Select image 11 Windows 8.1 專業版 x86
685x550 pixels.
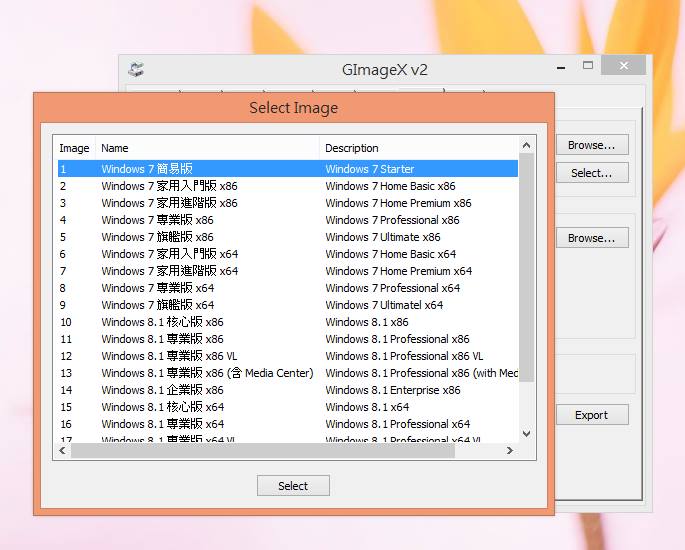tap(288, 339)
